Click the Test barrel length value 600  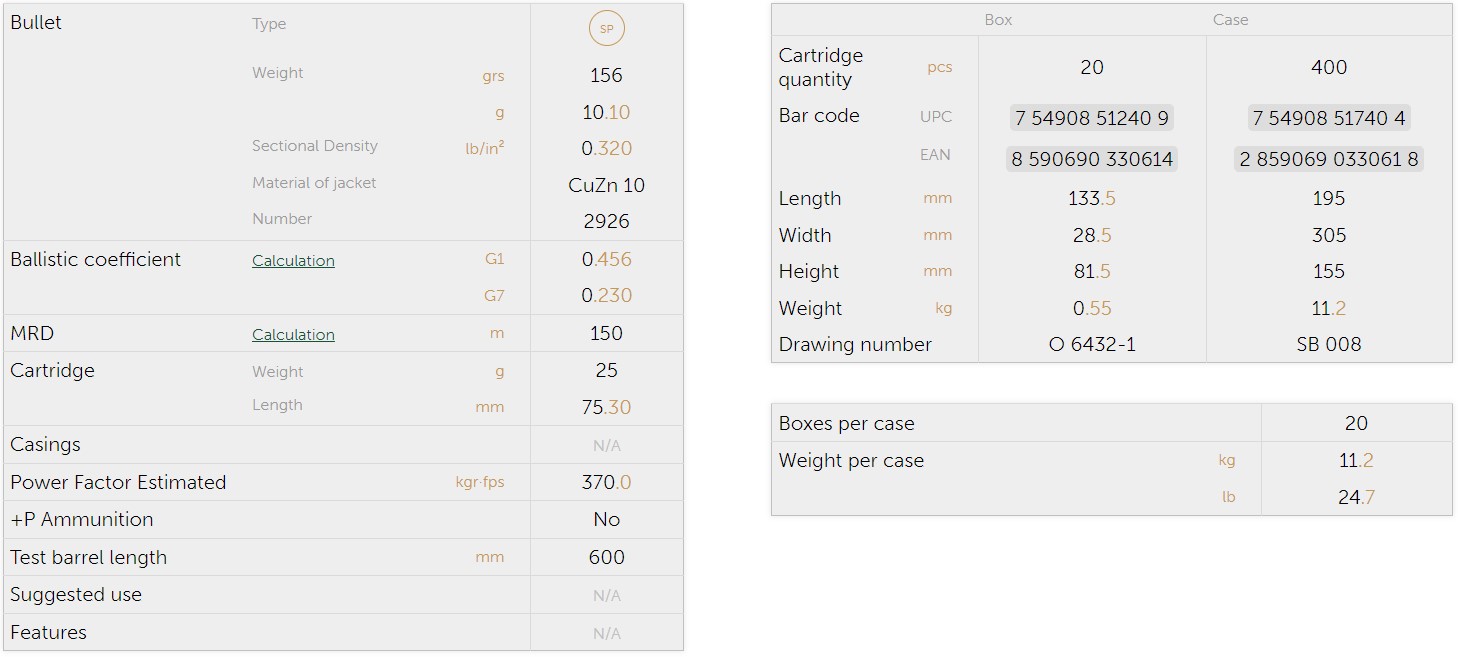click(x=606, y=558)
